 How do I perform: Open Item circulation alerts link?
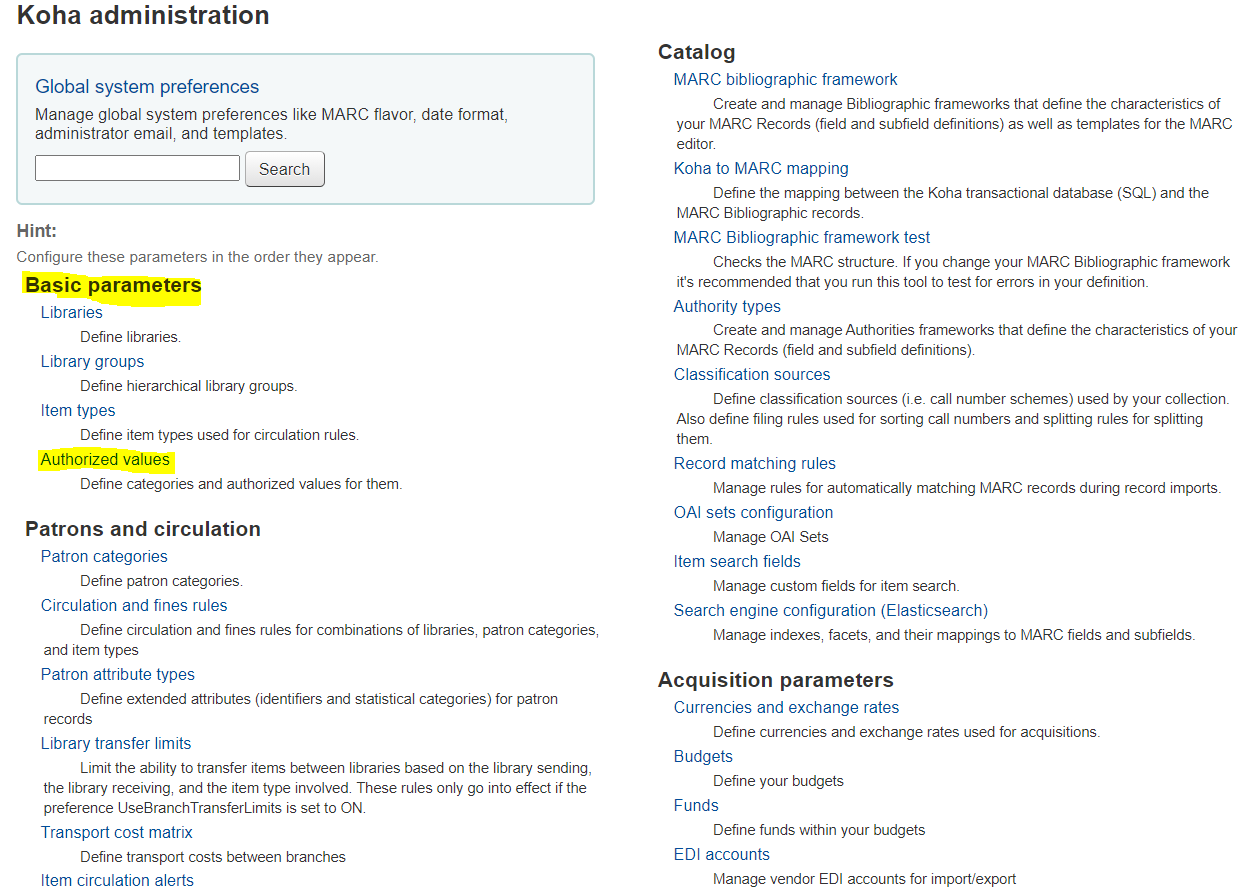click(x=117, y=880)
